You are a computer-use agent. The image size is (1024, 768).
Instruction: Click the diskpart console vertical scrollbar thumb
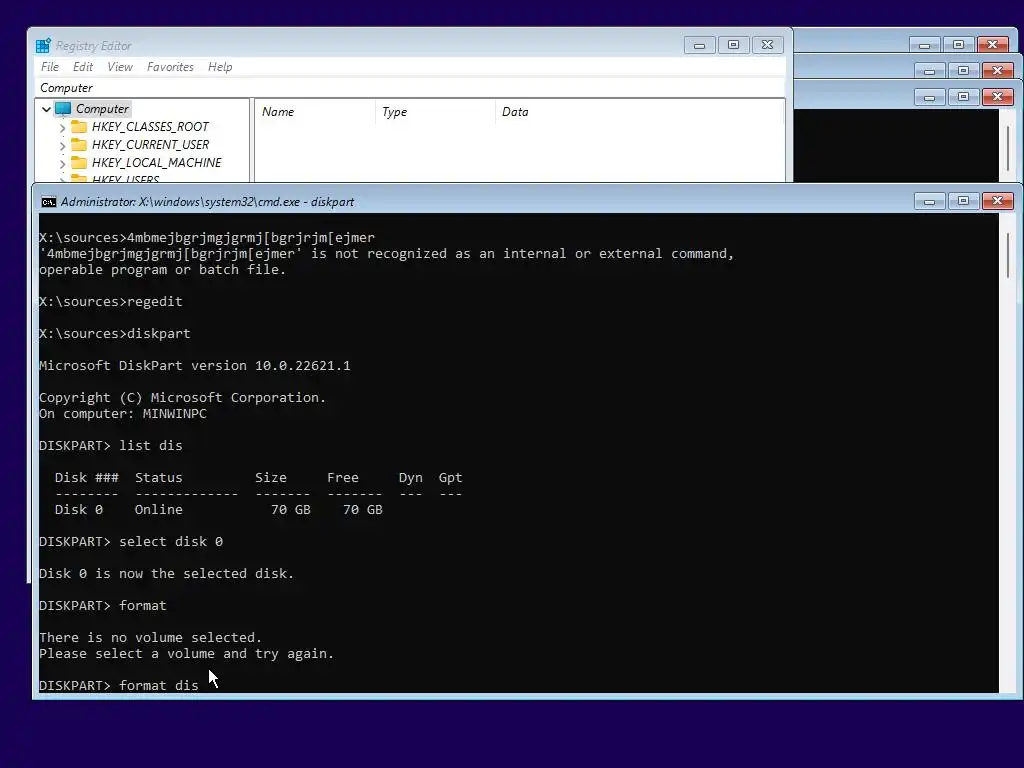tap(1008, 255)
